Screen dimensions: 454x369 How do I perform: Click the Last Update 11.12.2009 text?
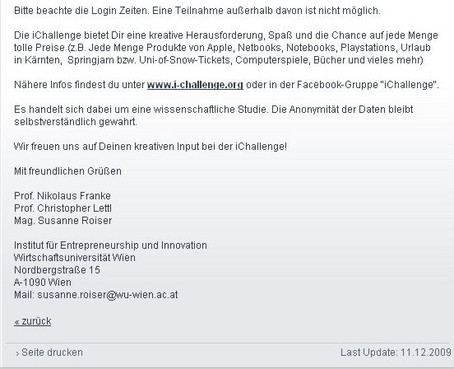pyautogui.click(x=396, y=352)
